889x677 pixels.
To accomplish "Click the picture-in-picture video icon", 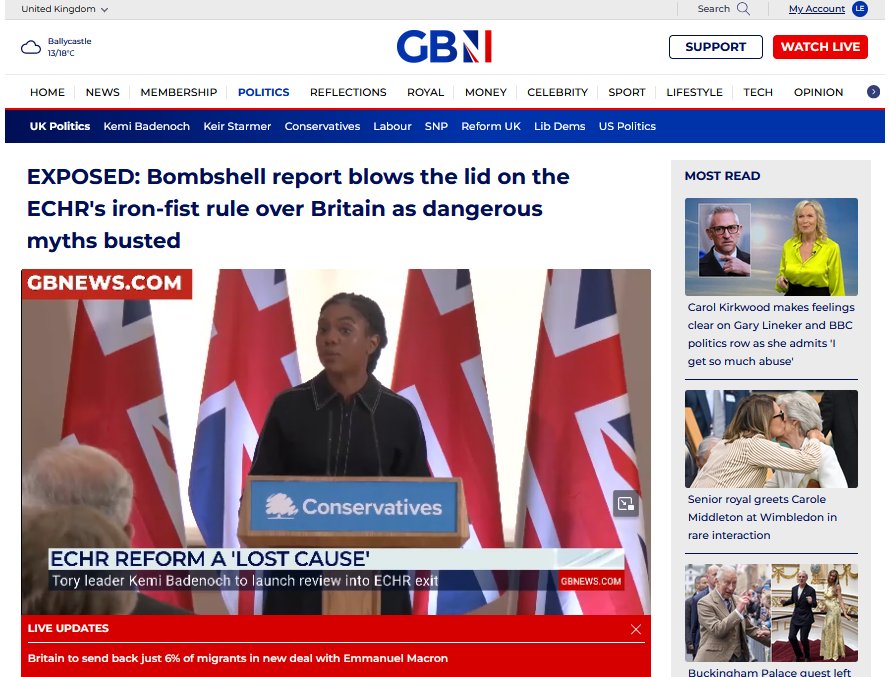I will tap(626, 503).
